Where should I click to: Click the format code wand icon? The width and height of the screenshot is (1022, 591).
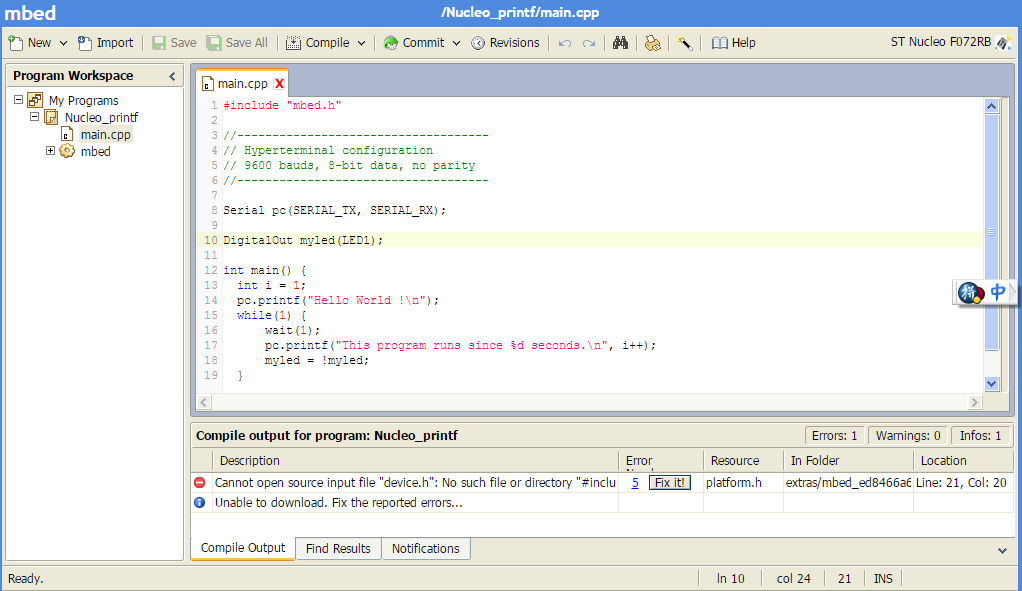684,43
